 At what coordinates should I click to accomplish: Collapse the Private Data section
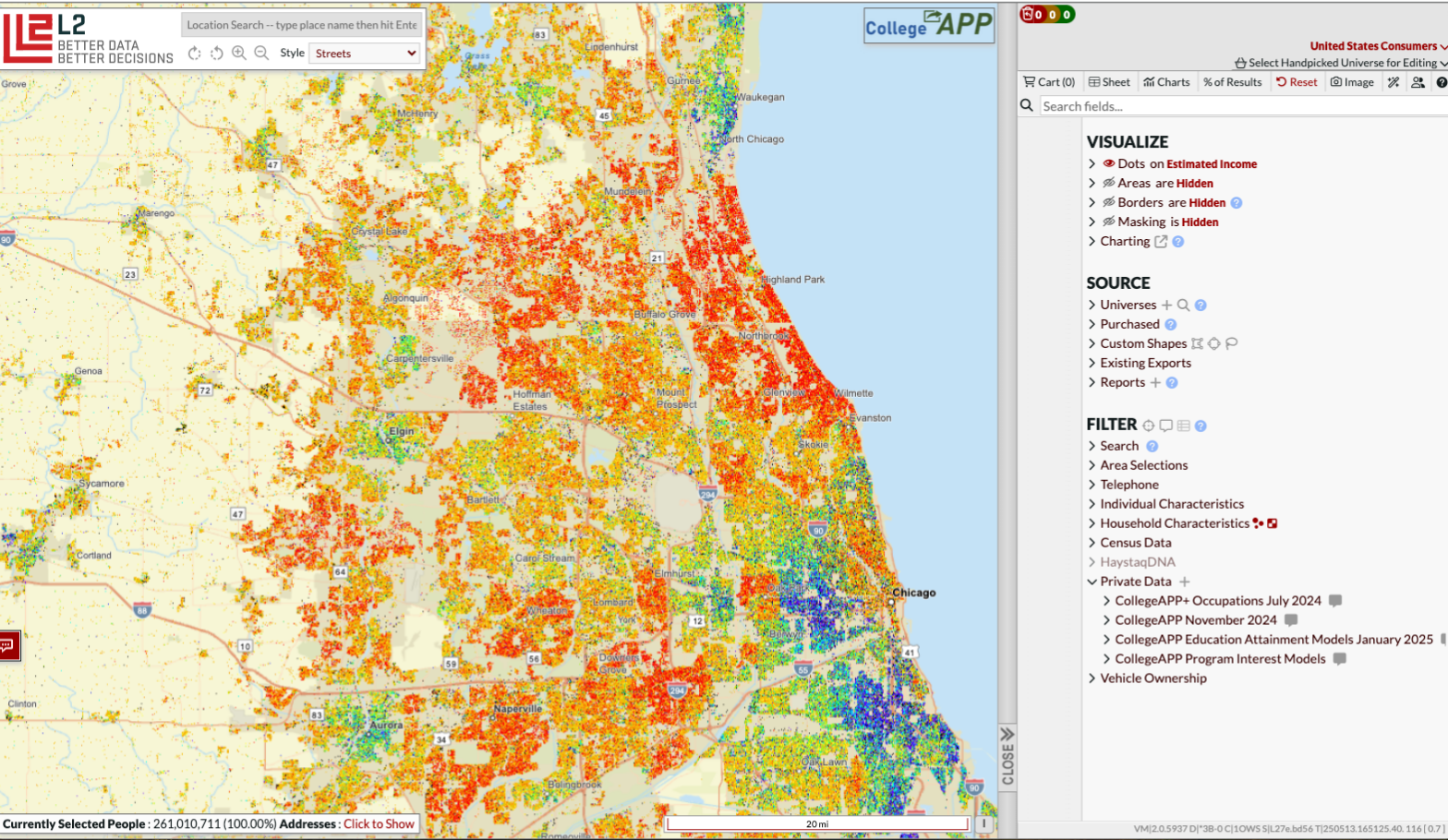coord(1092,582)
